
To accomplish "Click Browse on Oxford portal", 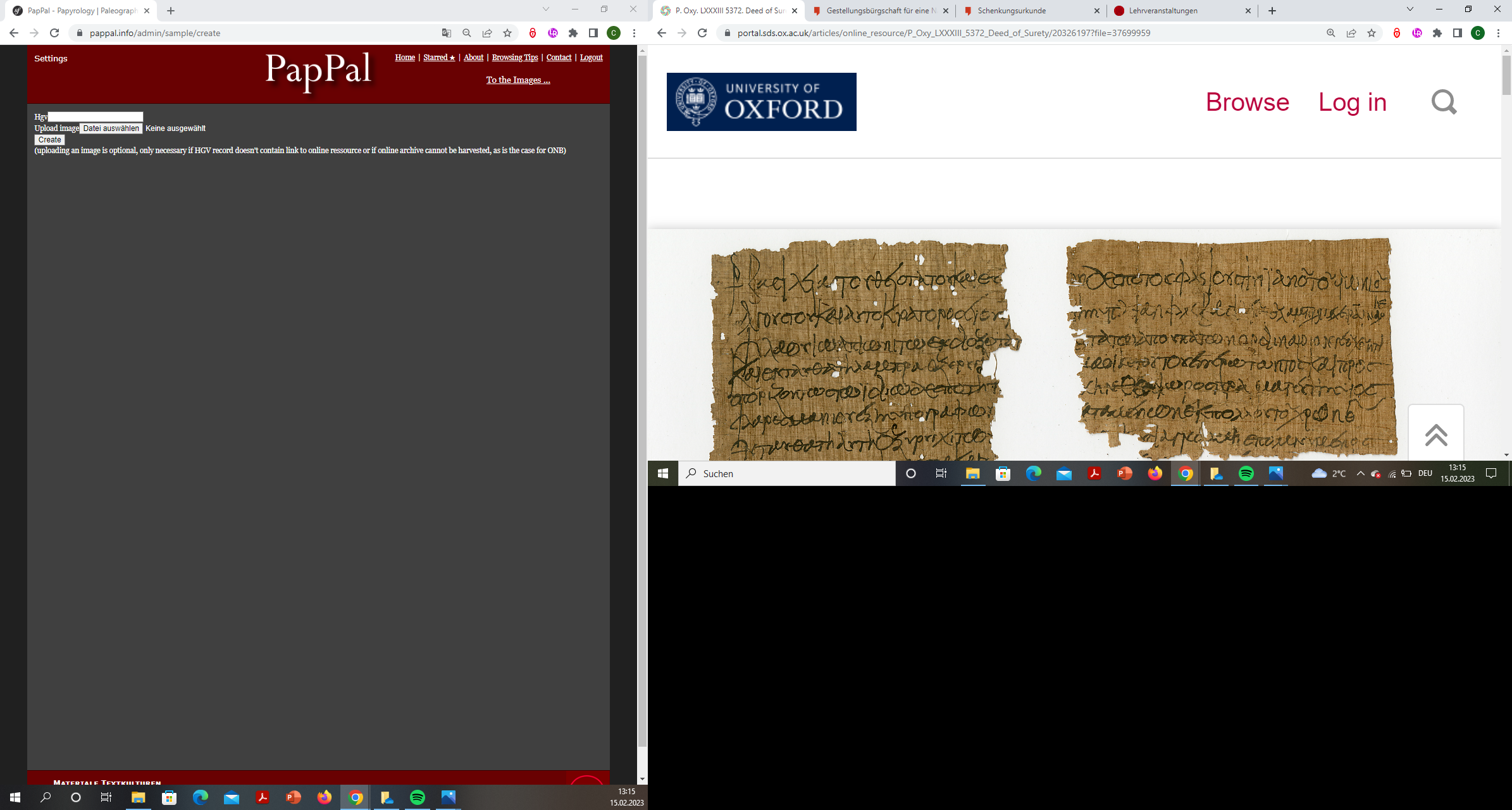I will tap(1247, 103).
